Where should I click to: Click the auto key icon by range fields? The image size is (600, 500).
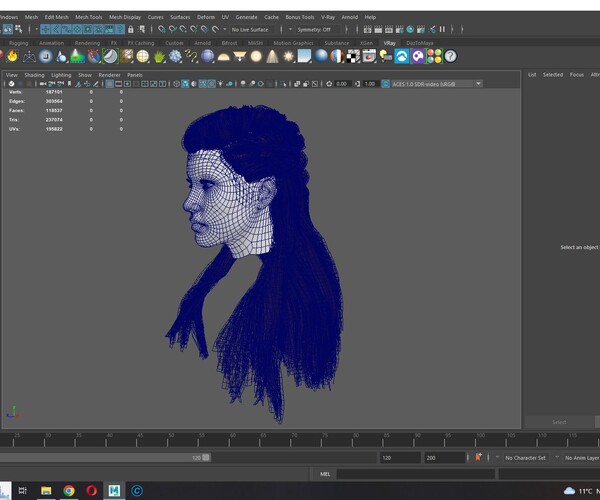[478, 457]
